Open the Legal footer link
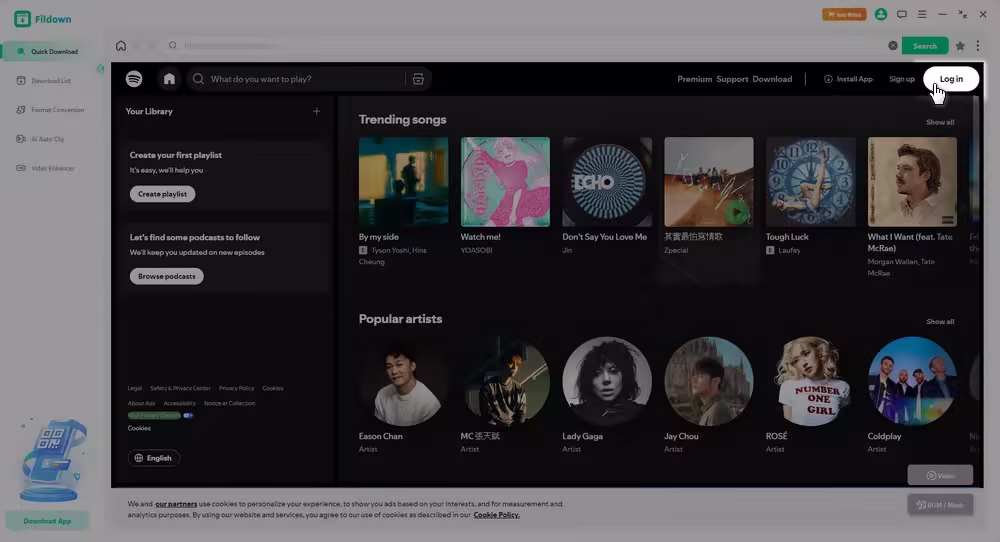This screenshot has width=1000, height=542. click(x=135, y=388)
